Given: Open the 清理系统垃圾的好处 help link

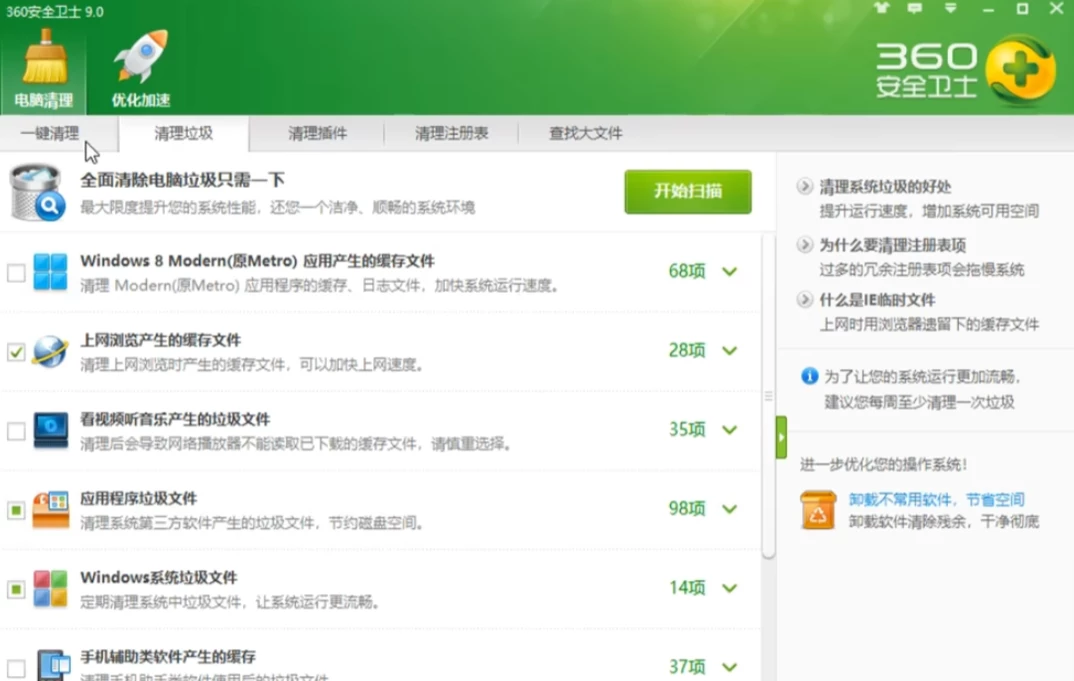Looking at the screenshot, I should [x=885, y=186].
